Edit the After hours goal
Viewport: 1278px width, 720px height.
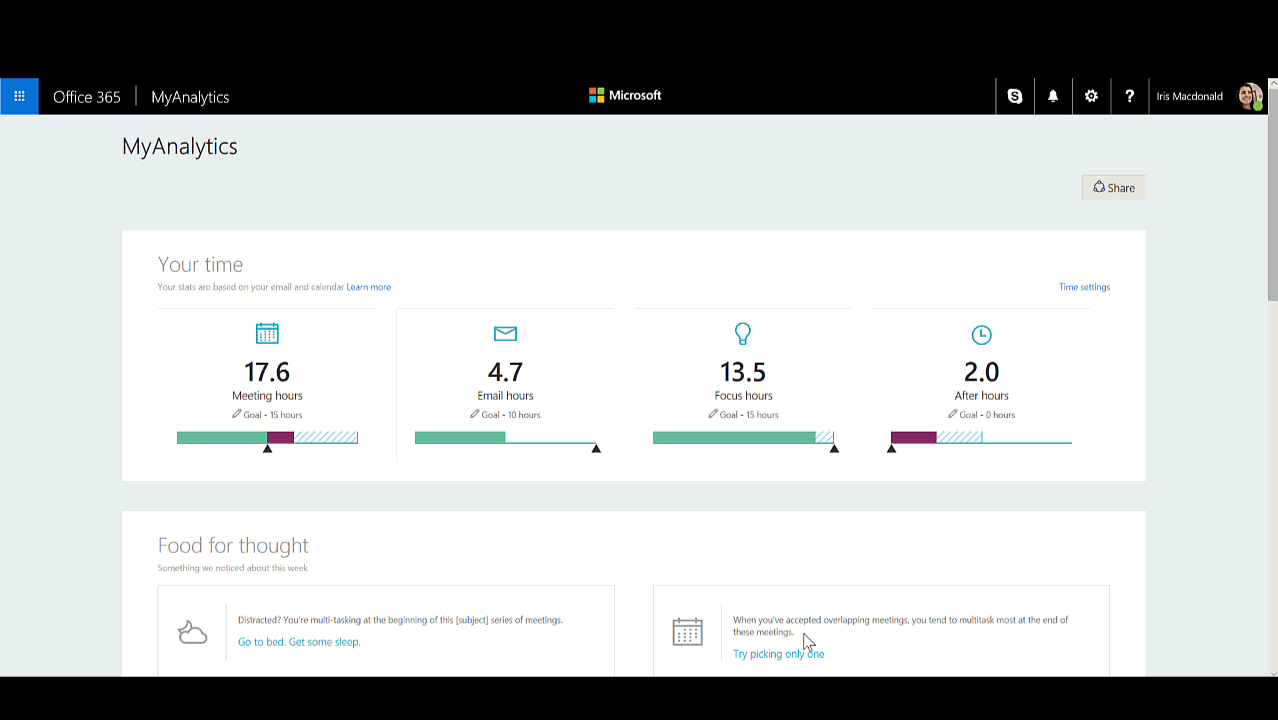[953, 414]
